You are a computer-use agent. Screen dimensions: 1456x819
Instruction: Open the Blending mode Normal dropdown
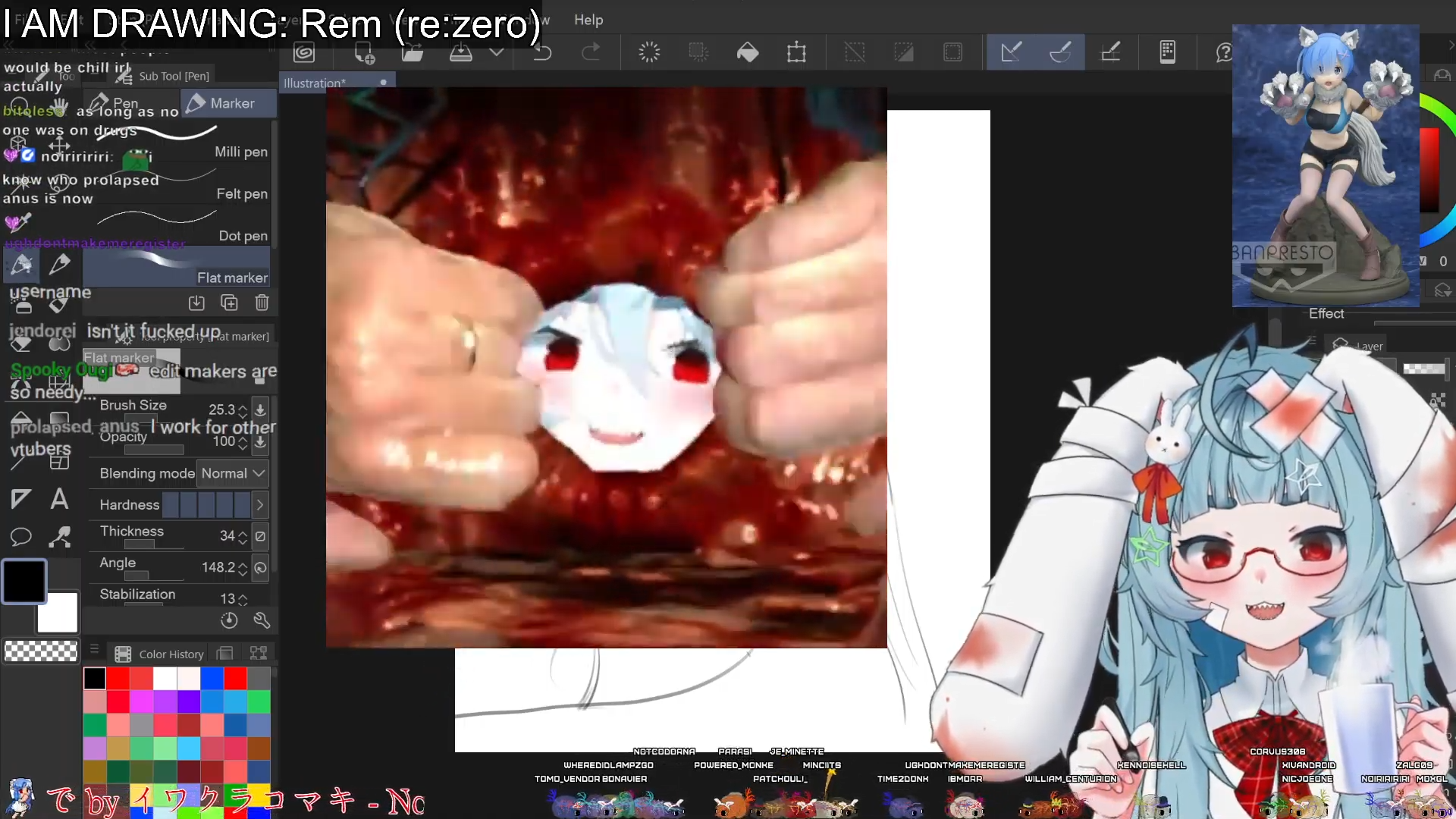pyautogui.click(x=232, y=473)
